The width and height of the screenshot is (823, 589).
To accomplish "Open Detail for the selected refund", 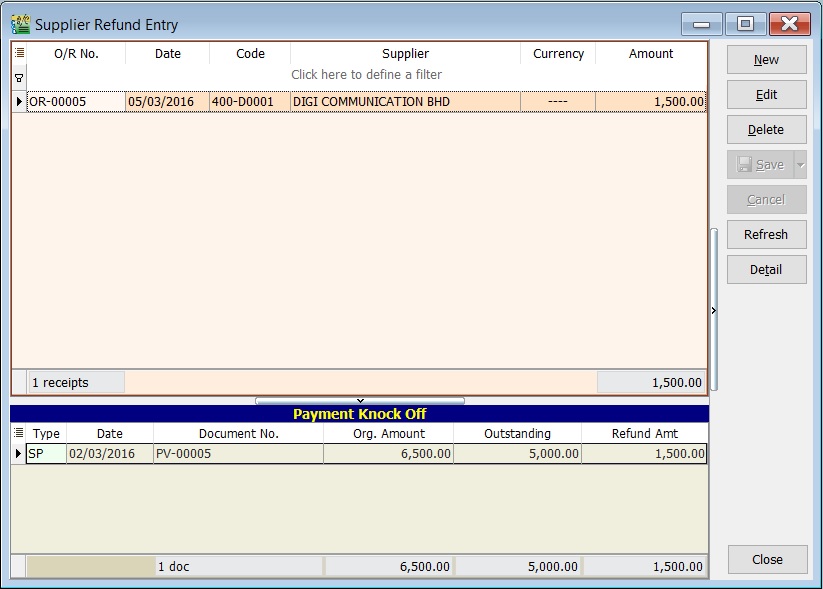I will (x=766, y=269).
